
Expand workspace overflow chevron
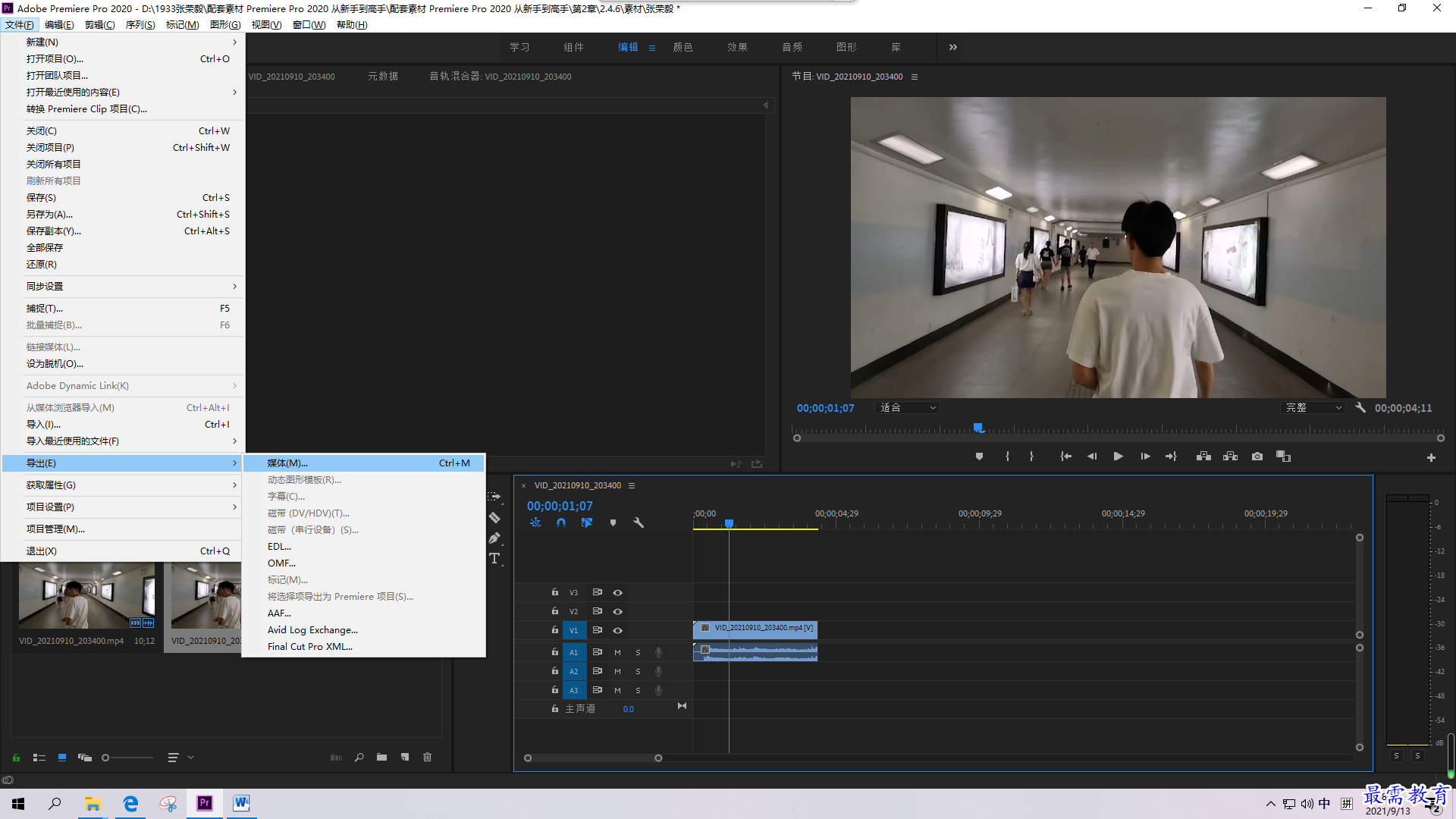pos(952,47)
